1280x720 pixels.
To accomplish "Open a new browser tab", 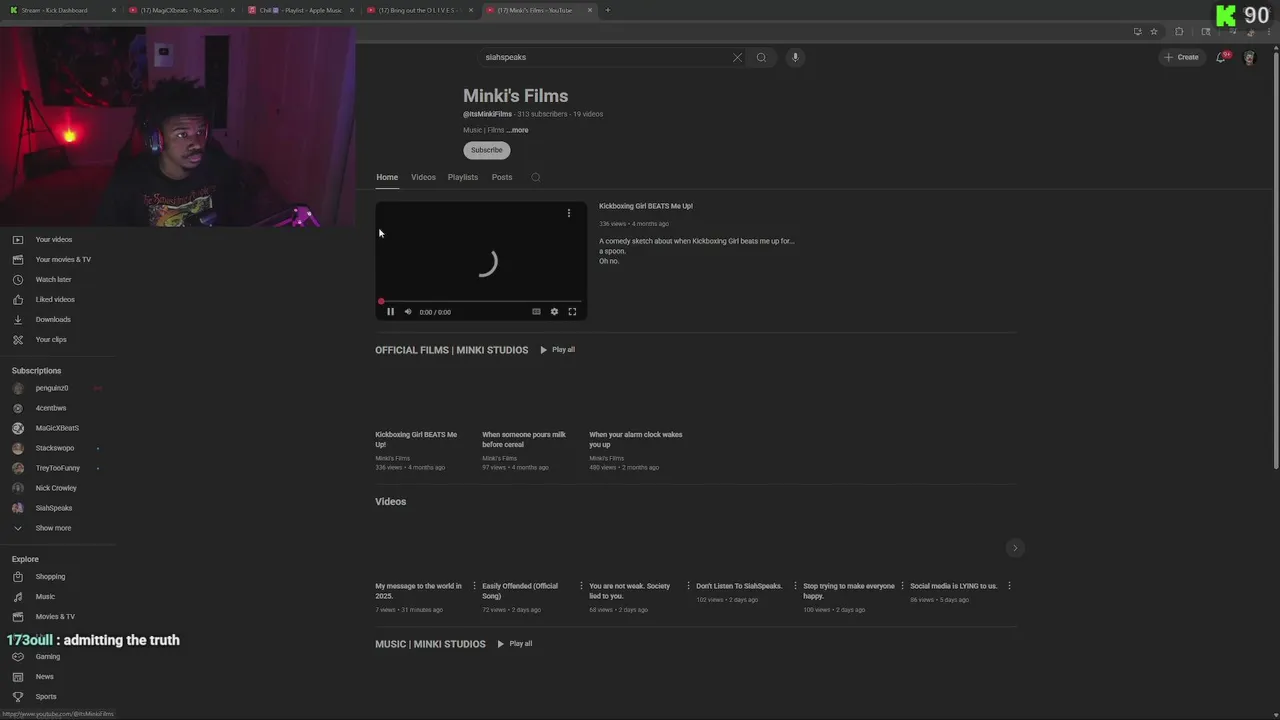I will click(x=607, y=10).
